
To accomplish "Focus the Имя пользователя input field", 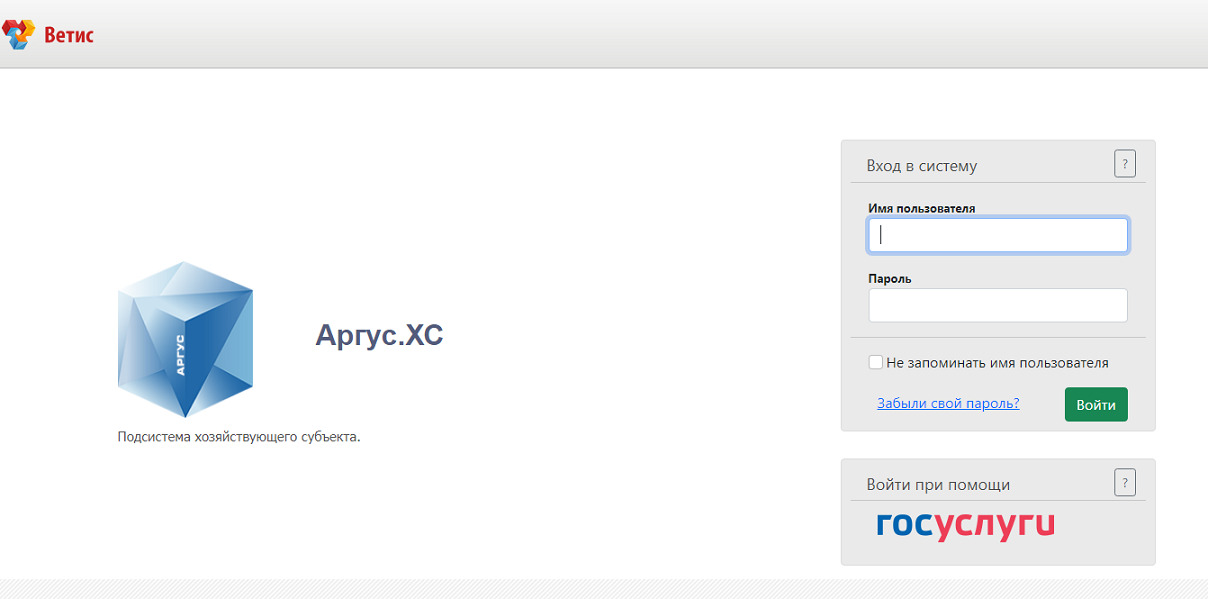I will [x=998, y=235].
